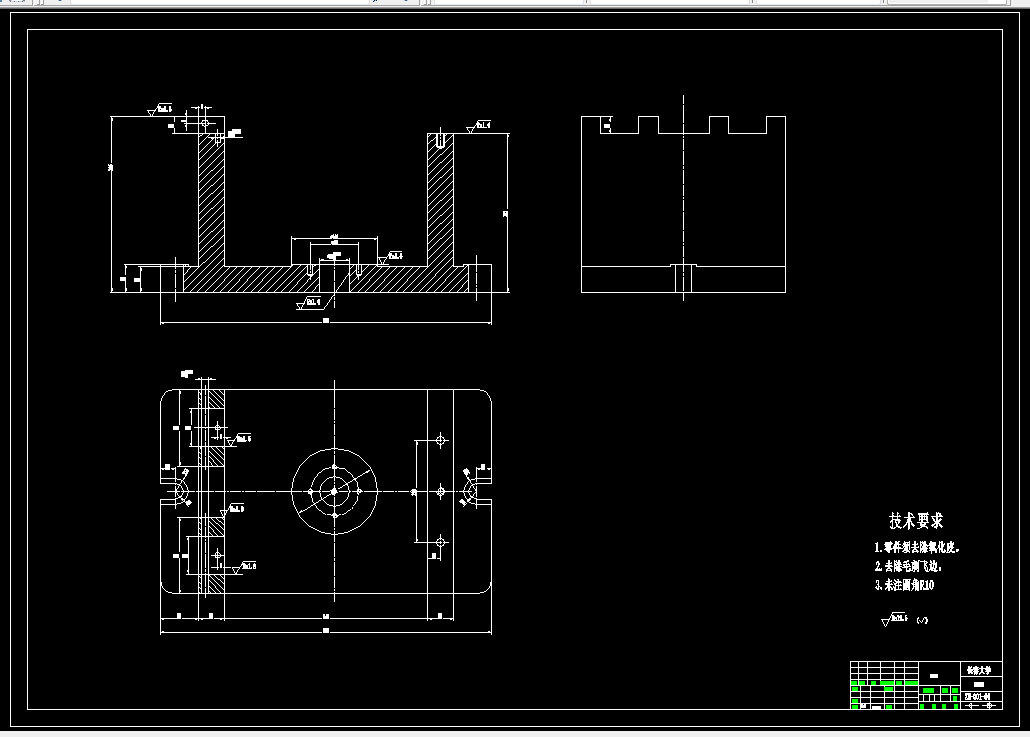Select the hatched left wall in section view
Image resolution: width=1030 pixels, height=737 pixels.
212,200
